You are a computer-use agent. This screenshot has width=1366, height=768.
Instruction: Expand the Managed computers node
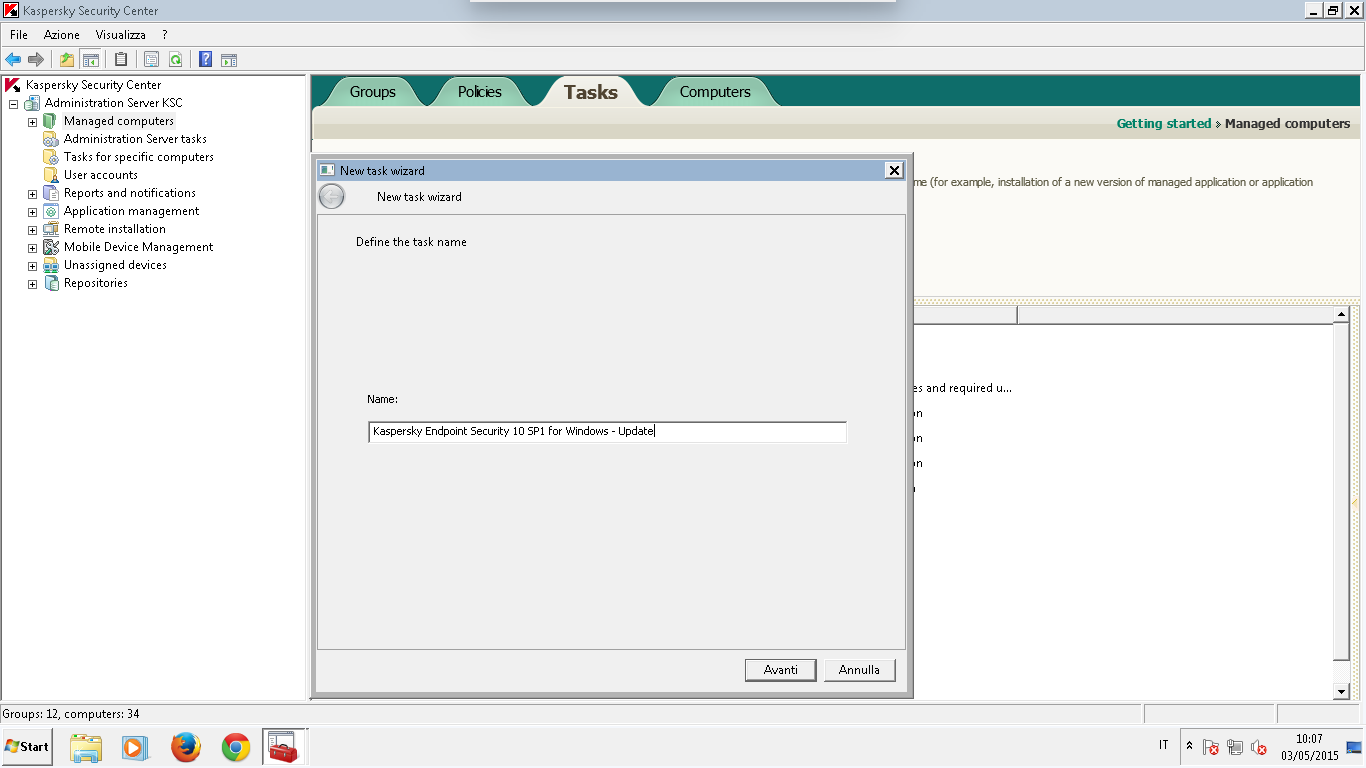pyautogui.click(x=32, y=121)
